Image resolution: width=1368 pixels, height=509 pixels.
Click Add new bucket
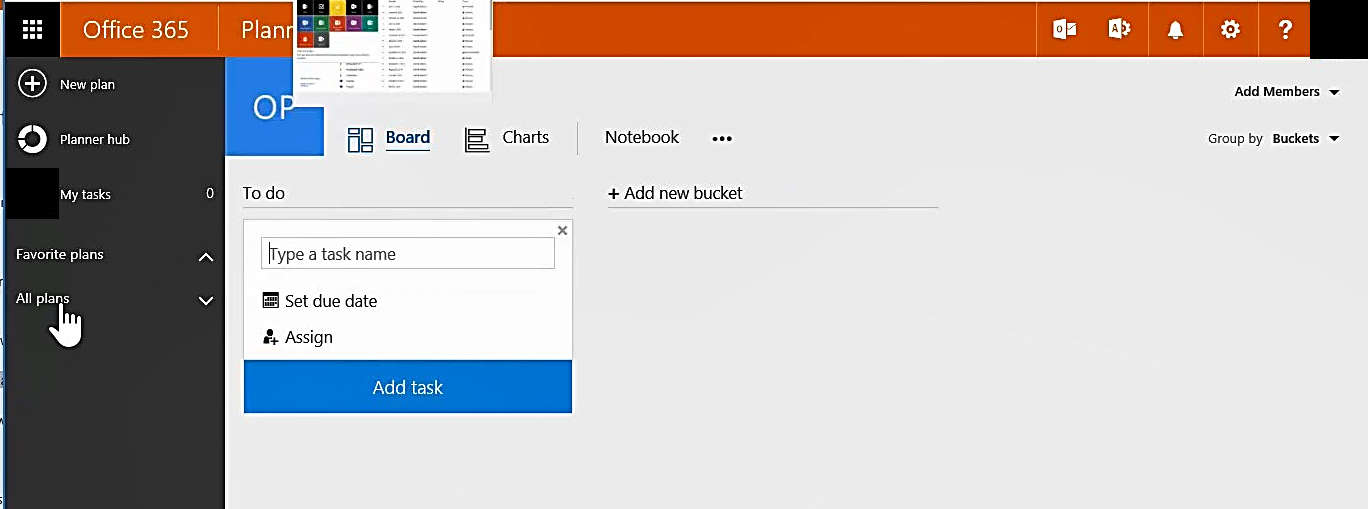(675, 193)
